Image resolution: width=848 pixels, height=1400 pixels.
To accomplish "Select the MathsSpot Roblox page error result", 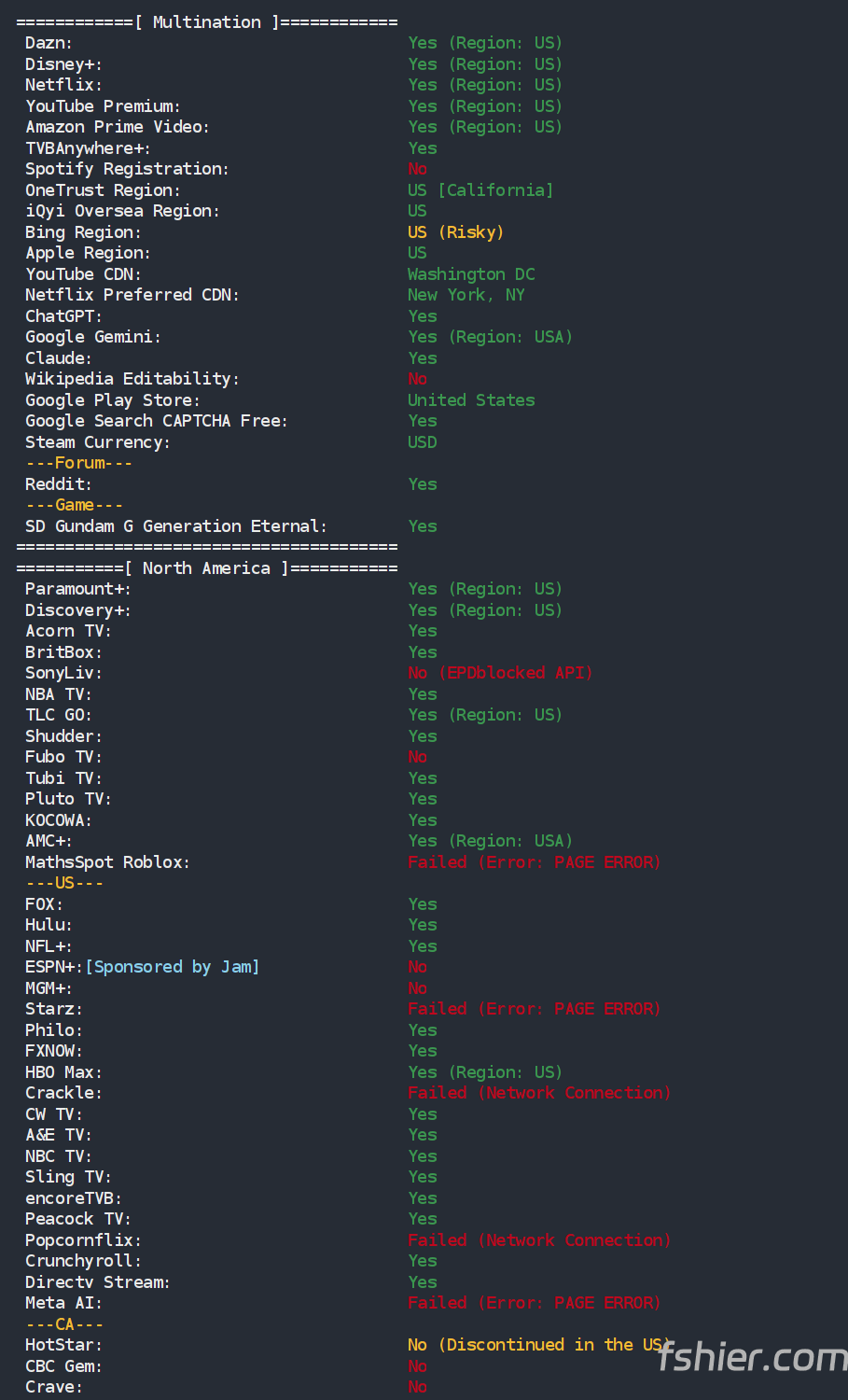I will 534,862.
